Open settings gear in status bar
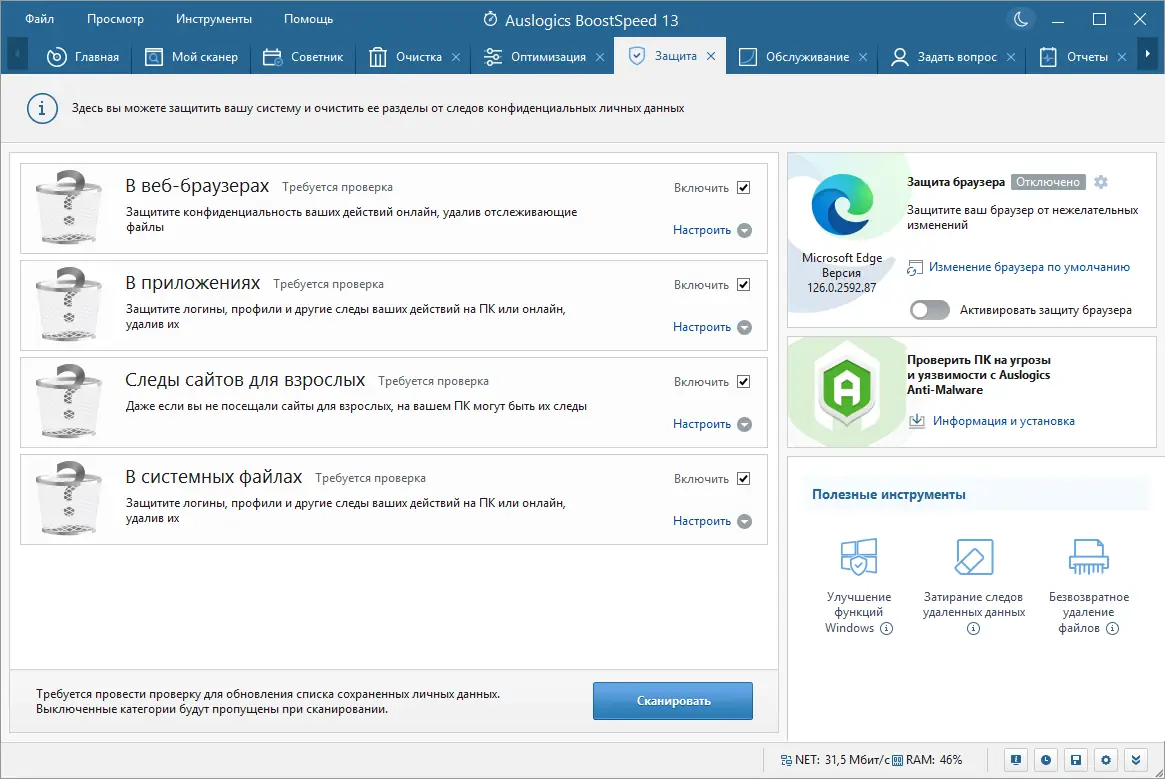This screenshot has height=779, width=1165. click(x=1106, y=760)
